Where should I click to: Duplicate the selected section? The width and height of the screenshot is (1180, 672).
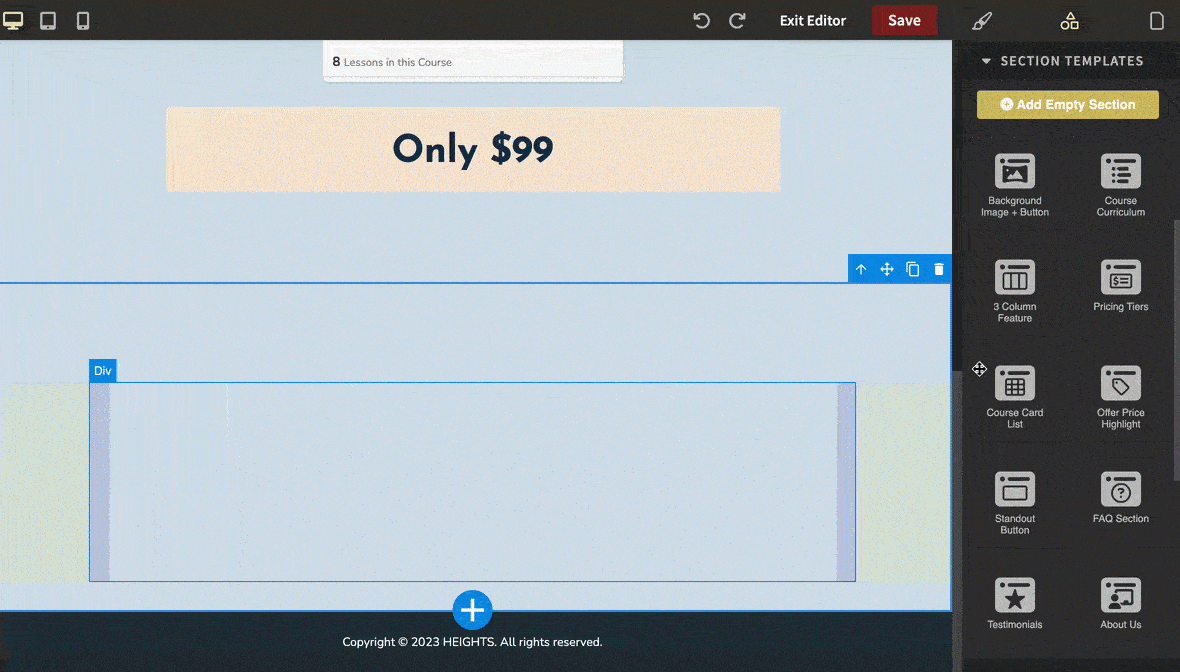[913, 269]
